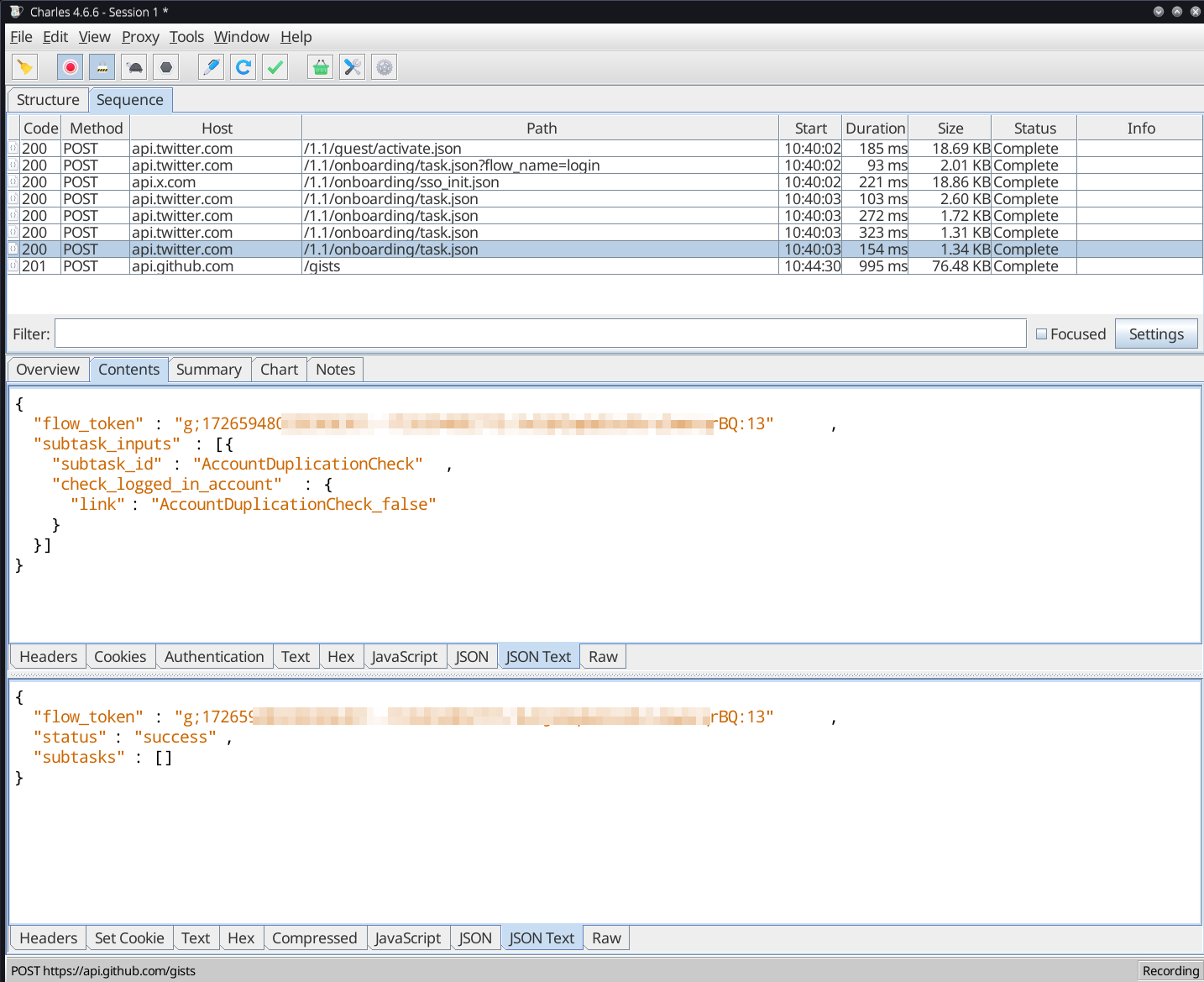Stop recording with the red record button
The width and height of the screenshot is (1204, 982).
tap(71, 67)
